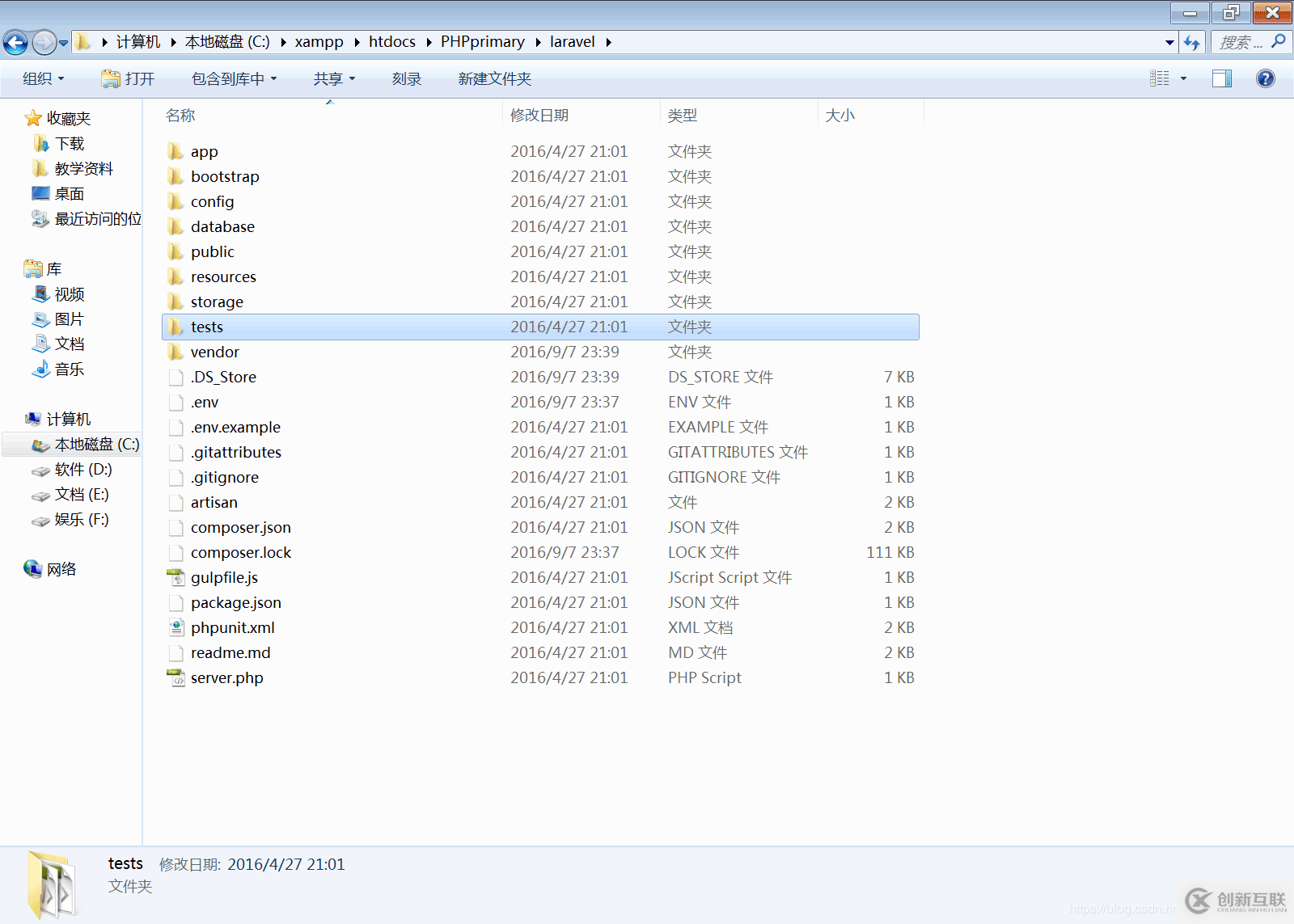Screen dimensions: 1294x924
Task: Expand the arrow after 本地磁盘 (C:) in path
Action: pos(283,42)
